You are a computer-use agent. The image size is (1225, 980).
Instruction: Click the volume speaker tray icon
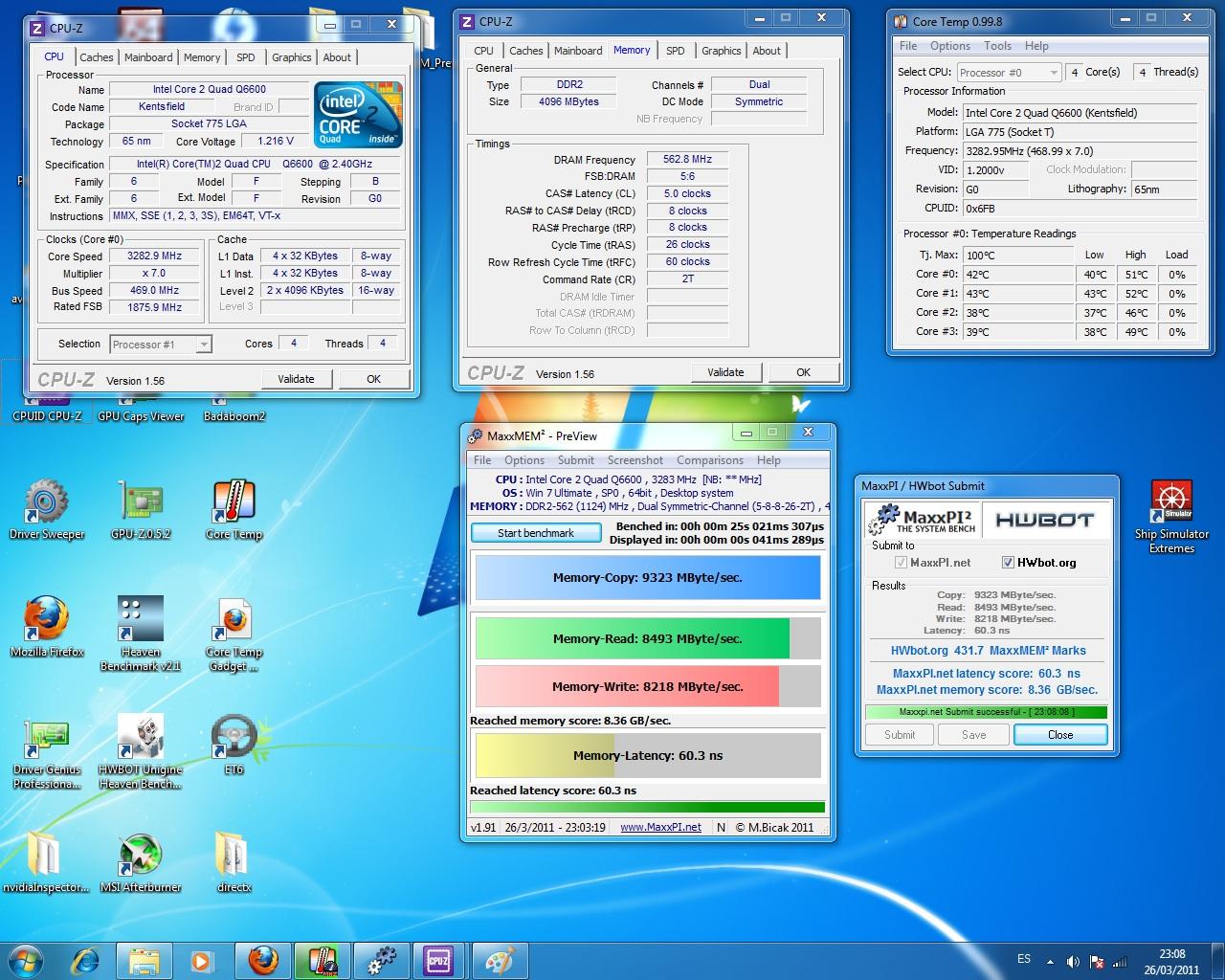click(1073, 962)
